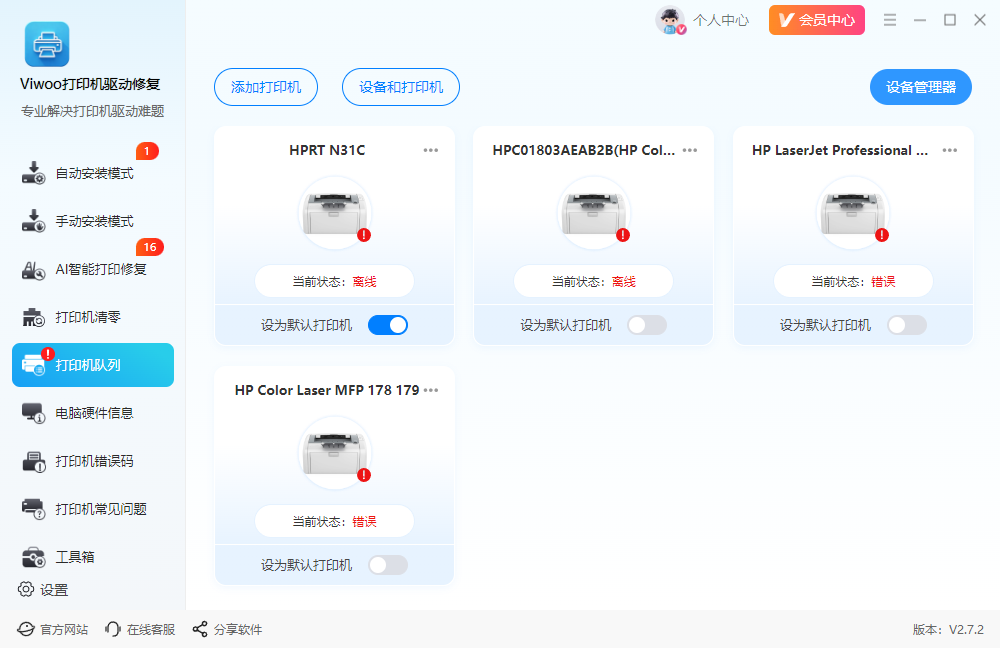Click the 在线客服 headset icon
This screenshot has height=650, width=1000.
point(113,630)
